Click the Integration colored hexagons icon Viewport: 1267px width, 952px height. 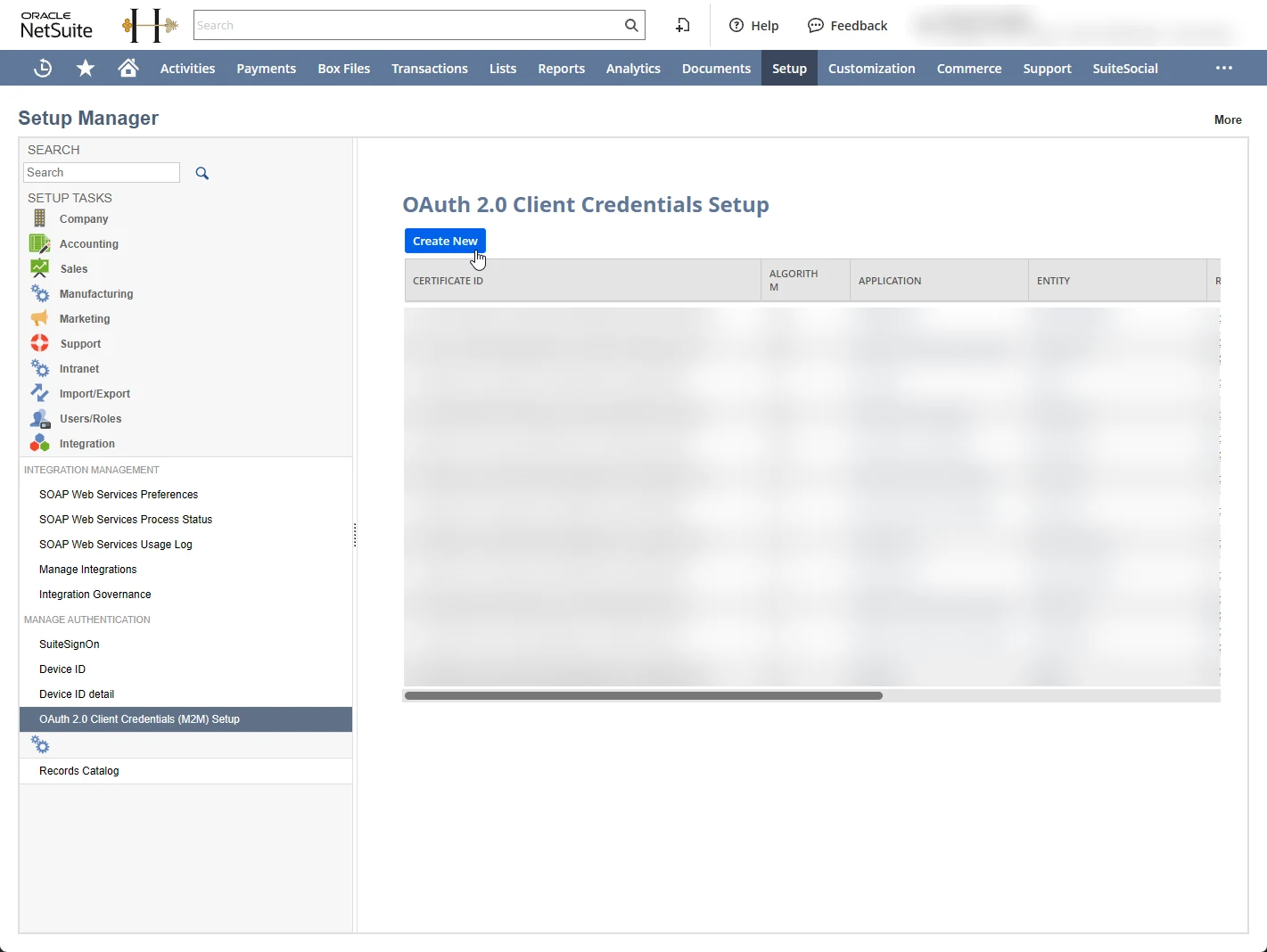tap(40, 443)
